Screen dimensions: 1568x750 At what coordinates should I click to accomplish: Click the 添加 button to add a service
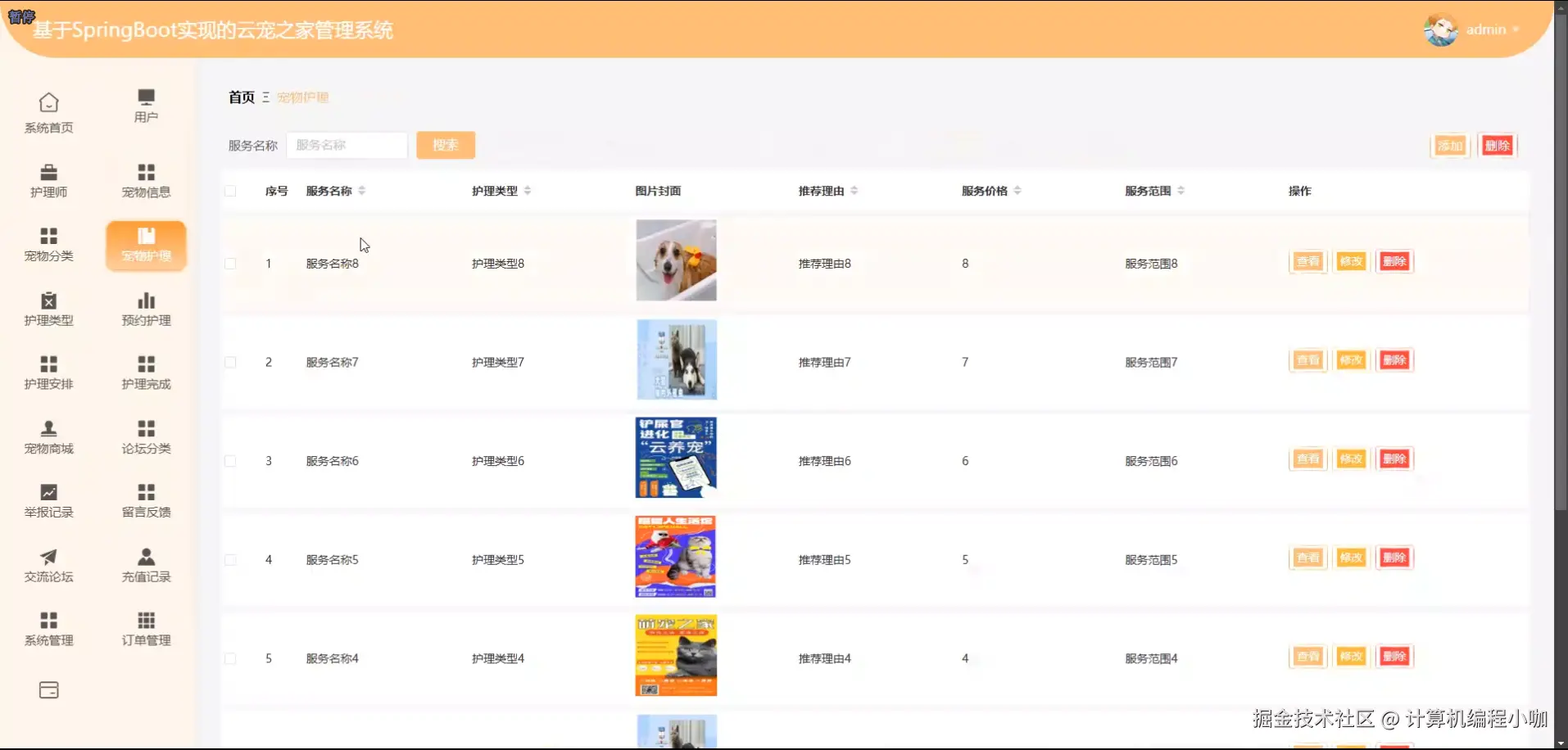point(1450,146)
